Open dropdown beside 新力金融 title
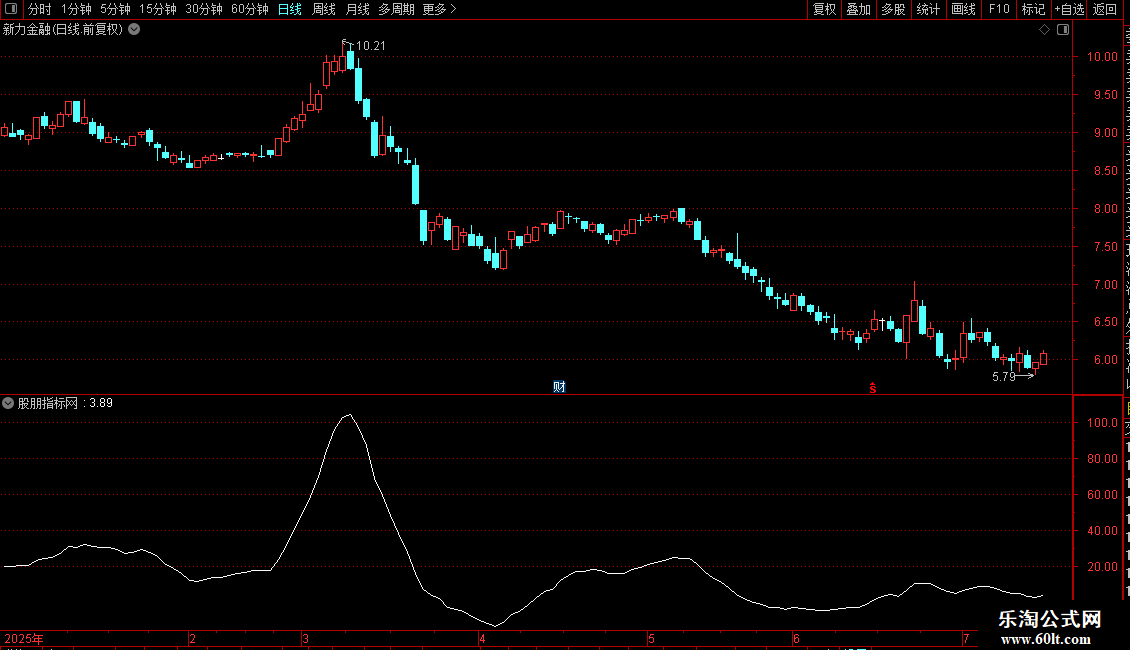 coord(134,30)
